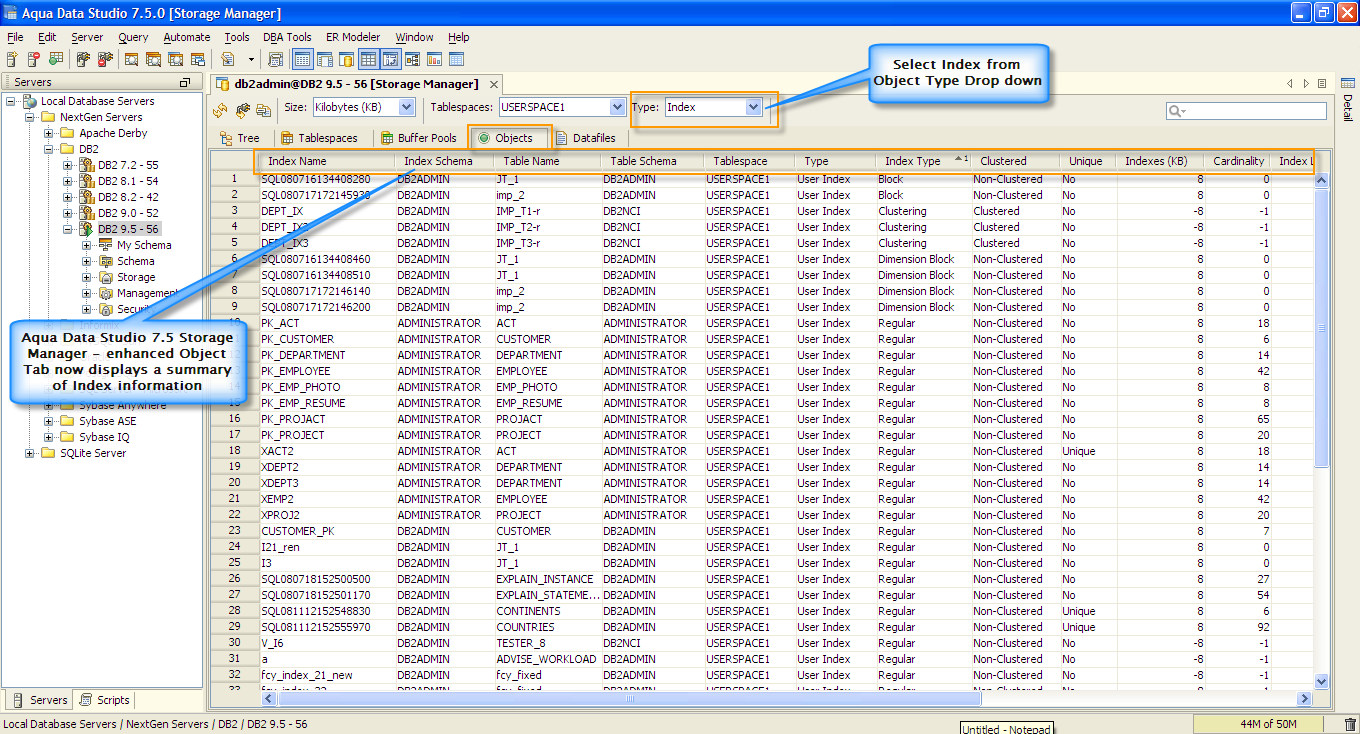Open the Detail side tab
Image resolution: width=1360 pixels, height=734 pixels.
coord(1347,101)
